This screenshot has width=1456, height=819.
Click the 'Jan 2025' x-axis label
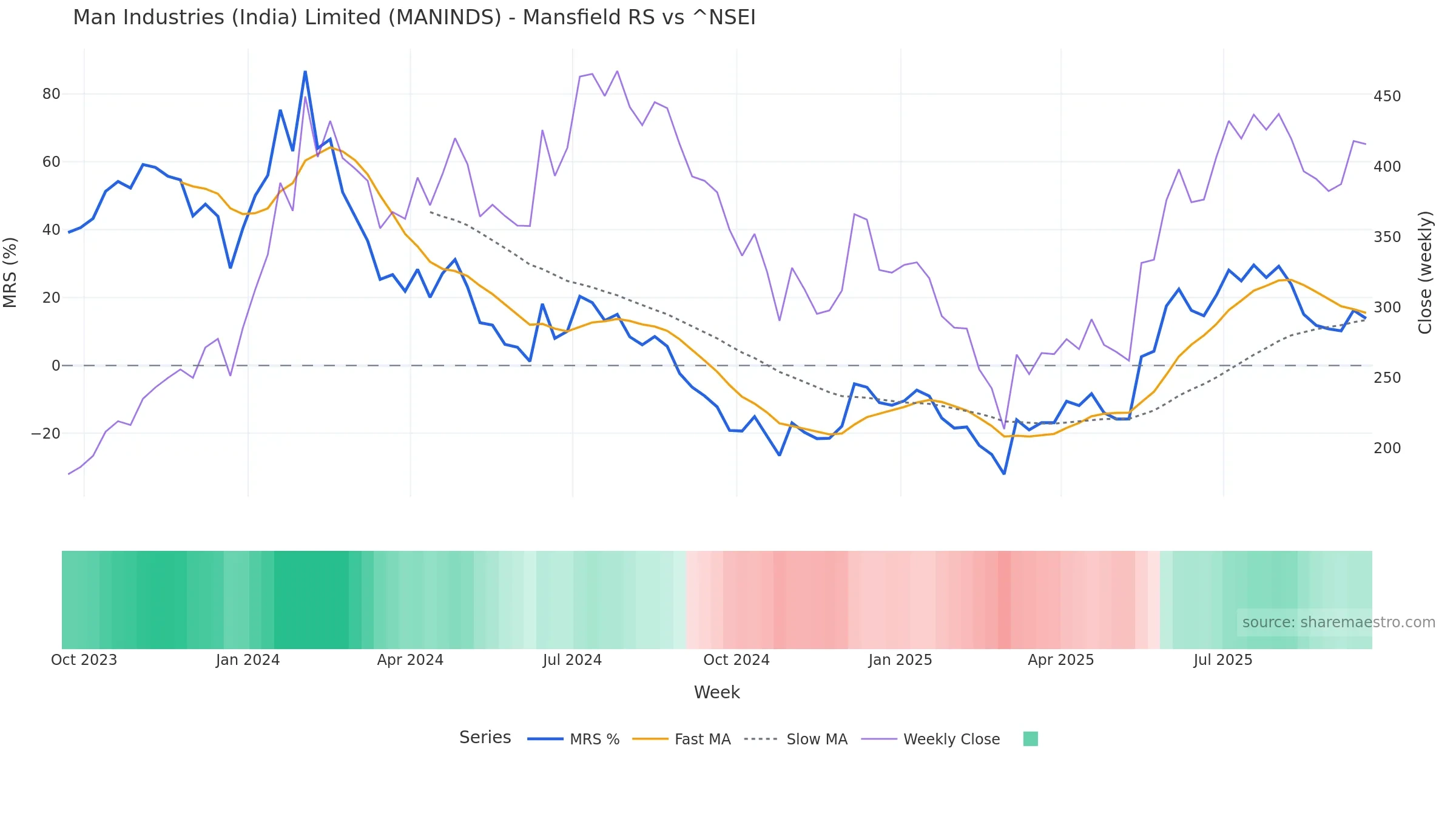tap(900, 660)
